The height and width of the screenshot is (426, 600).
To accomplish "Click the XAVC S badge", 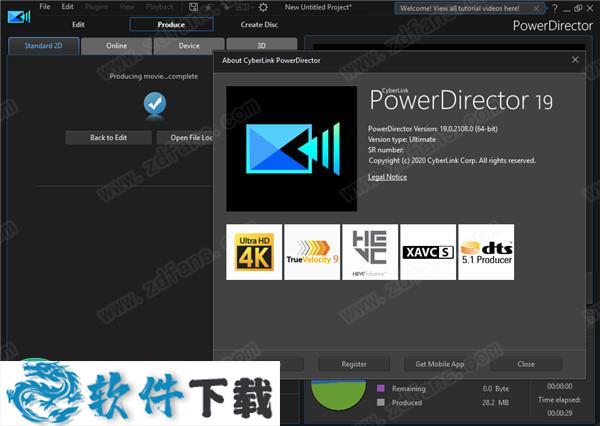I will [428, 252].
